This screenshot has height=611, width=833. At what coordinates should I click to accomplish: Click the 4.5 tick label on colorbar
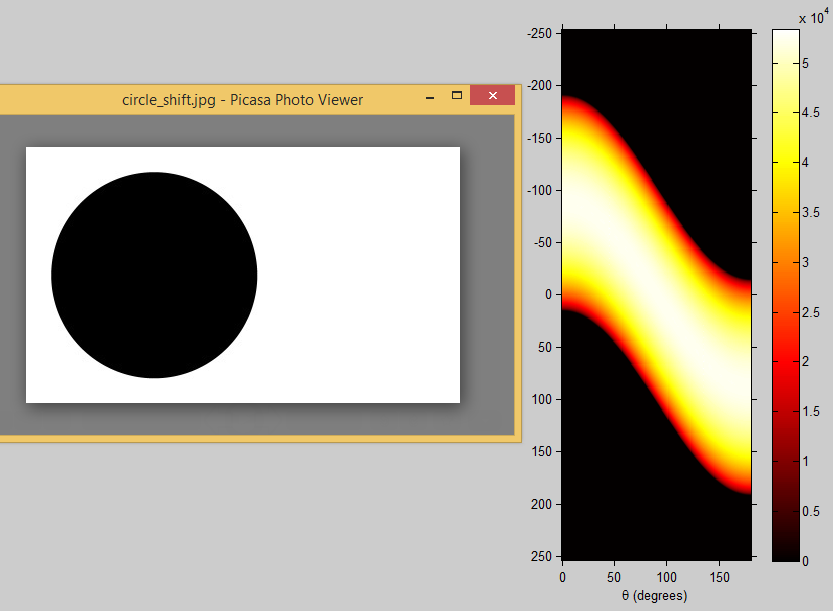(x=812, y=113)
